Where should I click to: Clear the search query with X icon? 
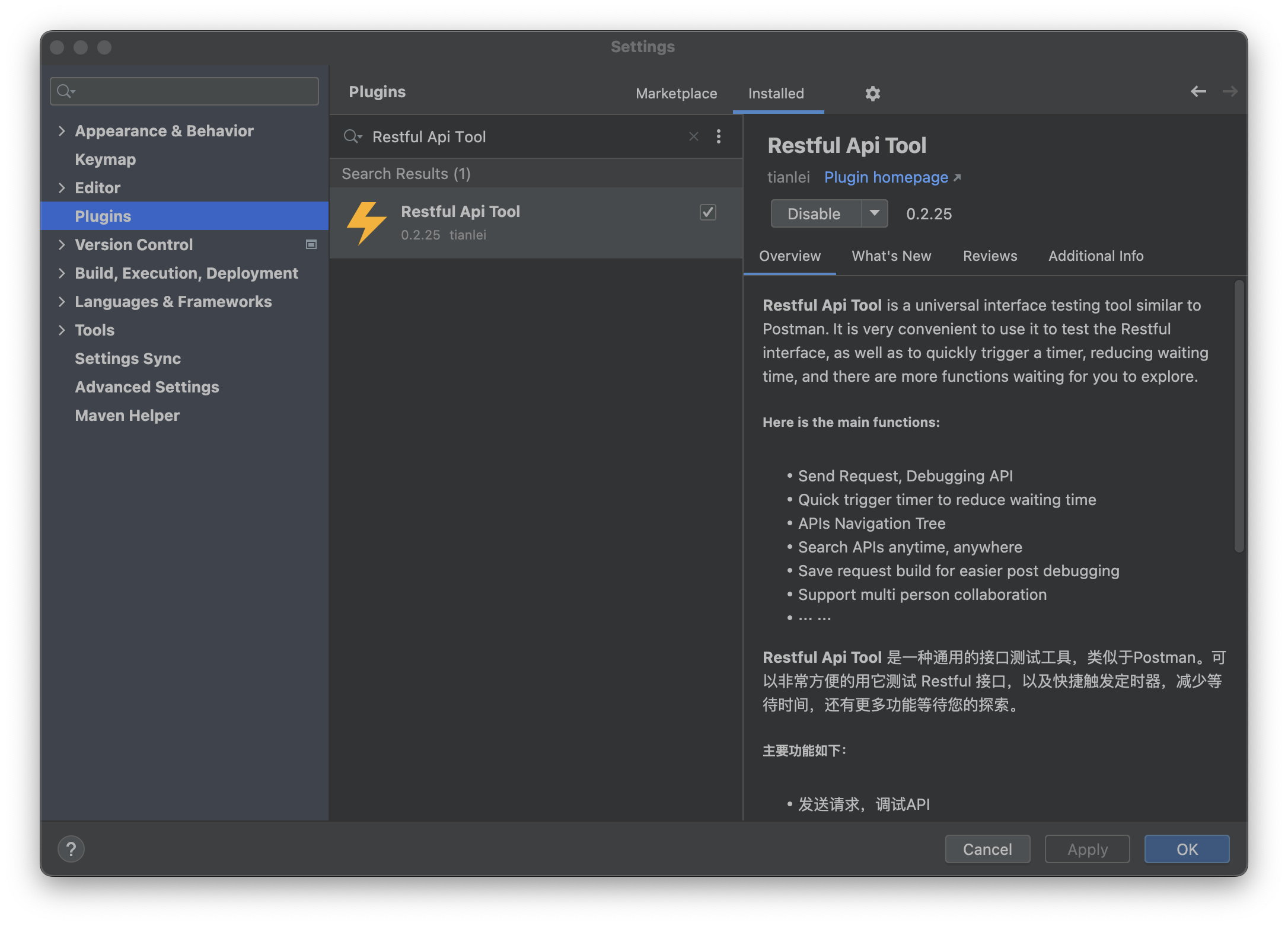(x=693, y=136)
